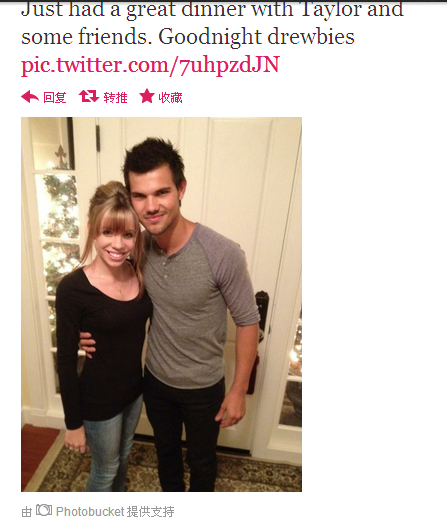The height and width of the screenshot is (520, 447).
Task: Open the attached couple photo
Action: click(x=161, y=304)
